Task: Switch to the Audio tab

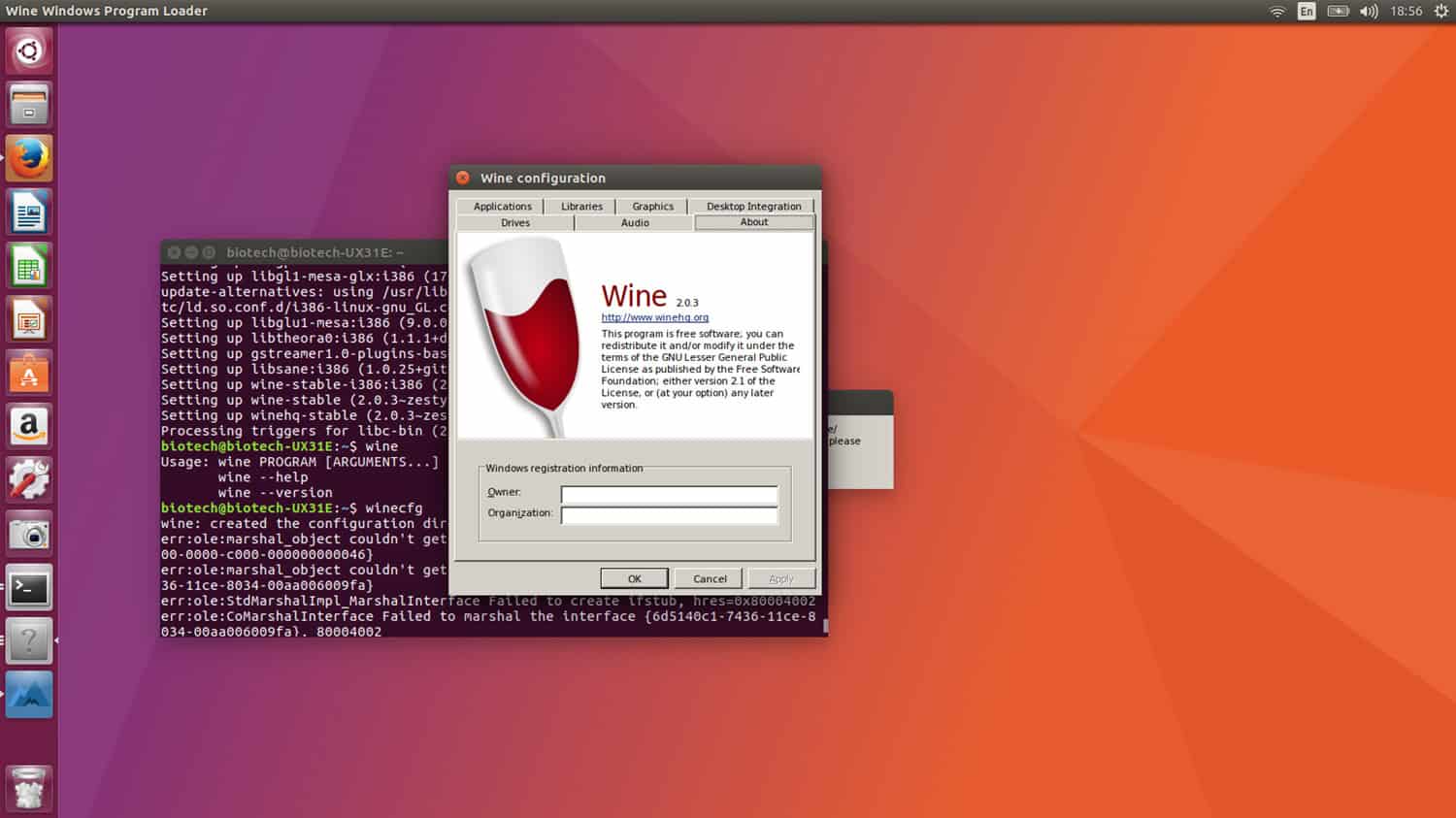Action: click(x=635, y=223)
